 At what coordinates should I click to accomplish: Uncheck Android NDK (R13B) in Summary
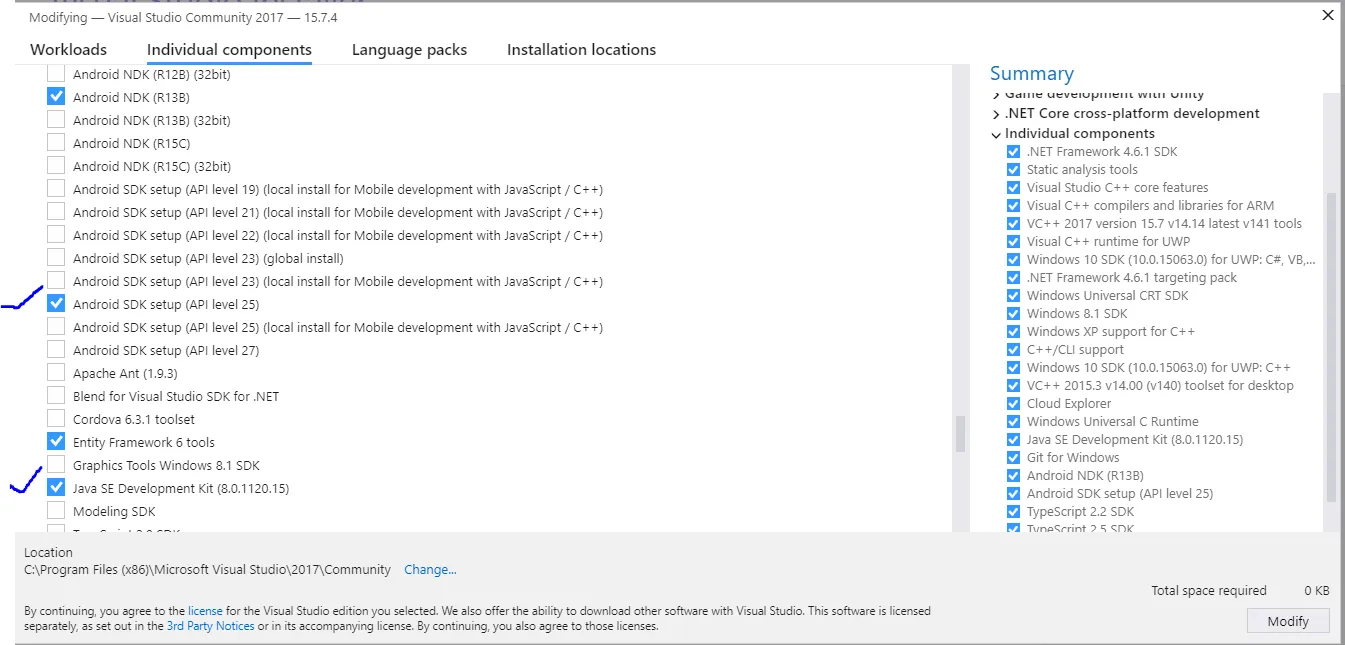tap(1013, 476)
